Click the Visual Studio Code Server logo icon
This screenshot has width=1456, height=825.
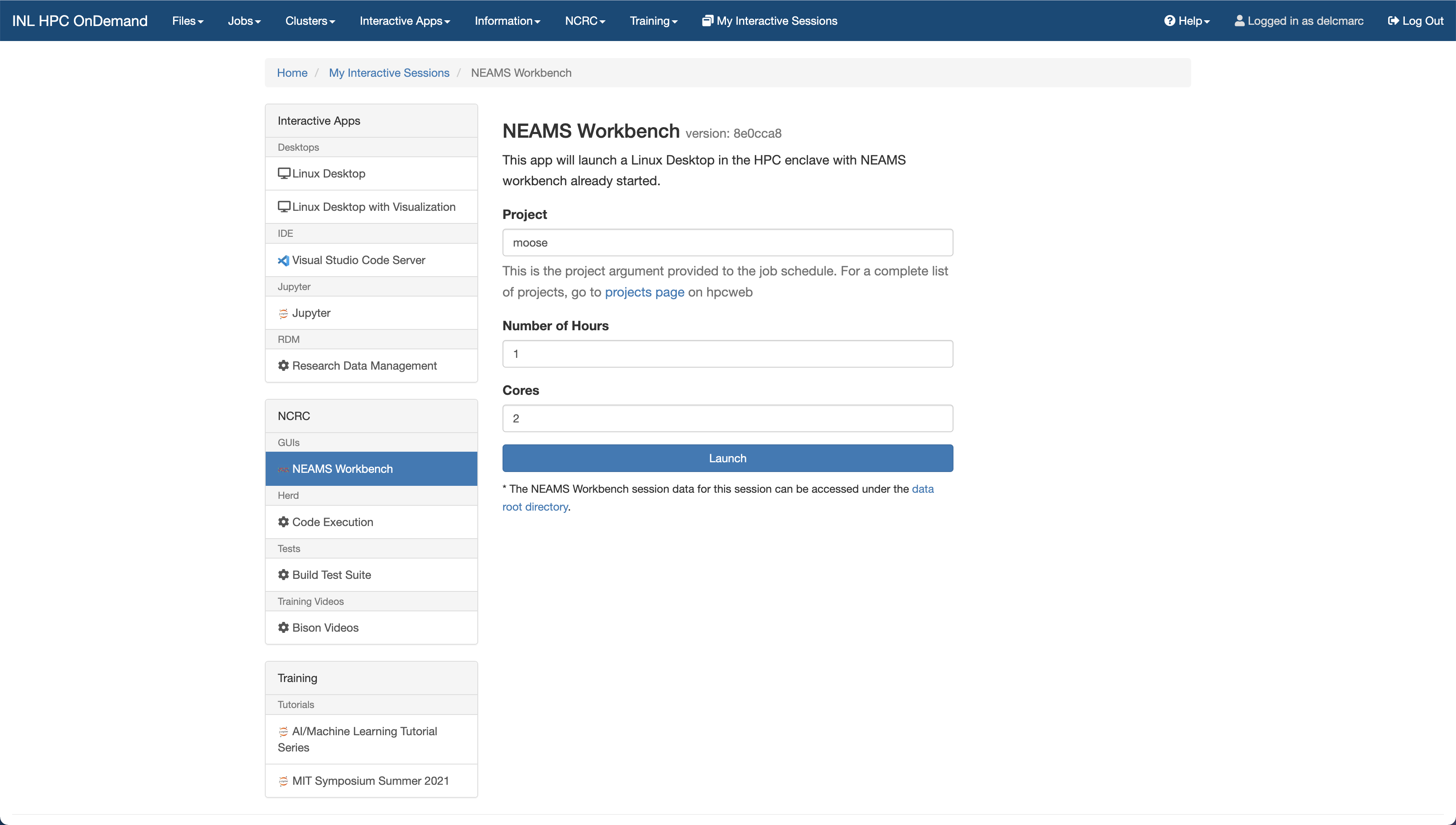(283, 261)
